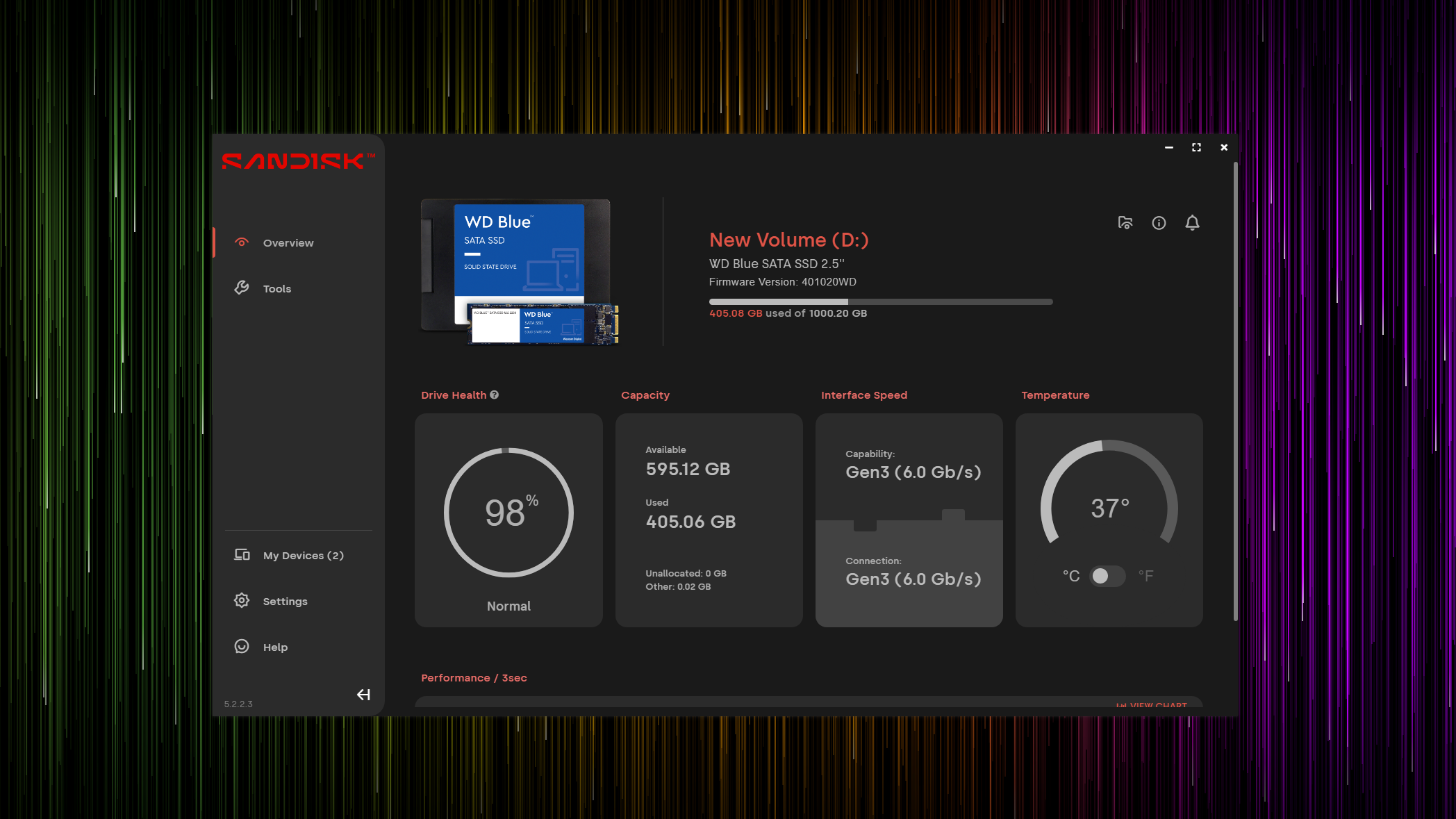The image size is (1456, 819).
Task: Click the Capability 'Gen3 (6.0 Gb/s)' value
Action: [x=913, y=472]
